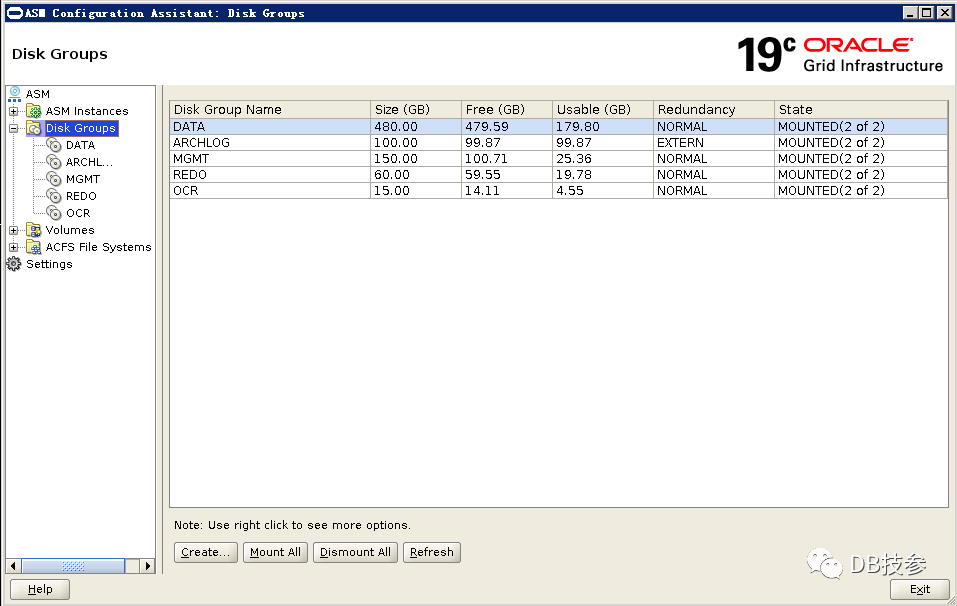Click left arrow of tree scrollbar
Image resolution: width=957 pixels, height=606 pixels.
point(13,566)
